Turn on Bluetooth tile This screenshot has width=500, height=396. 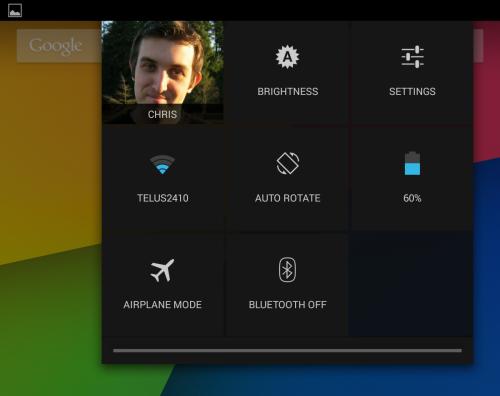pyautogui.click(x=288, y=285)
